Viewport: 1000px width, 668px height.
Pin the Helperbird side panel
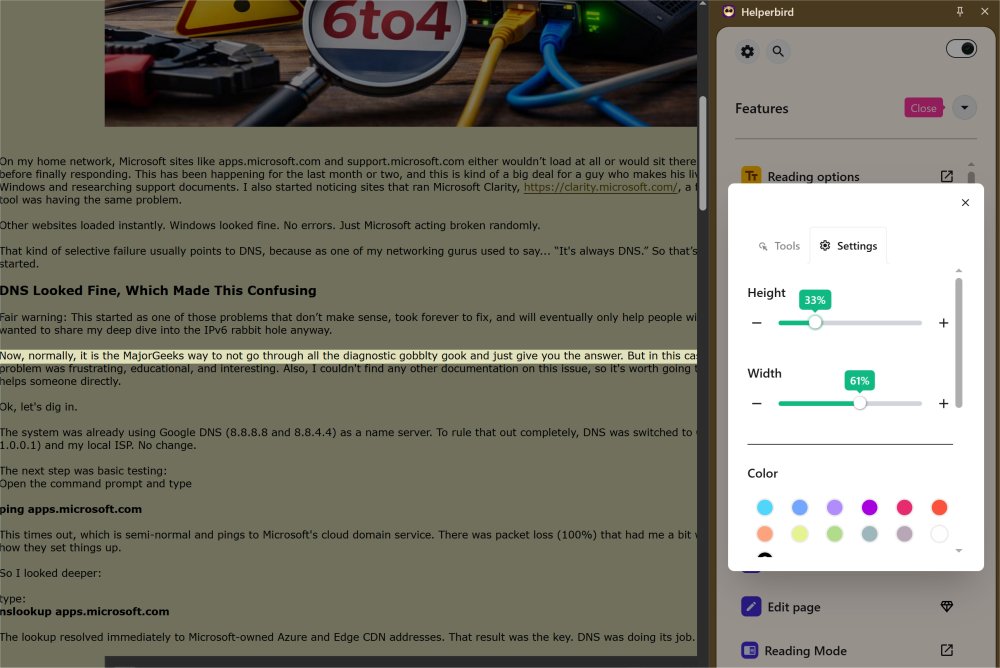coord(960,11)
